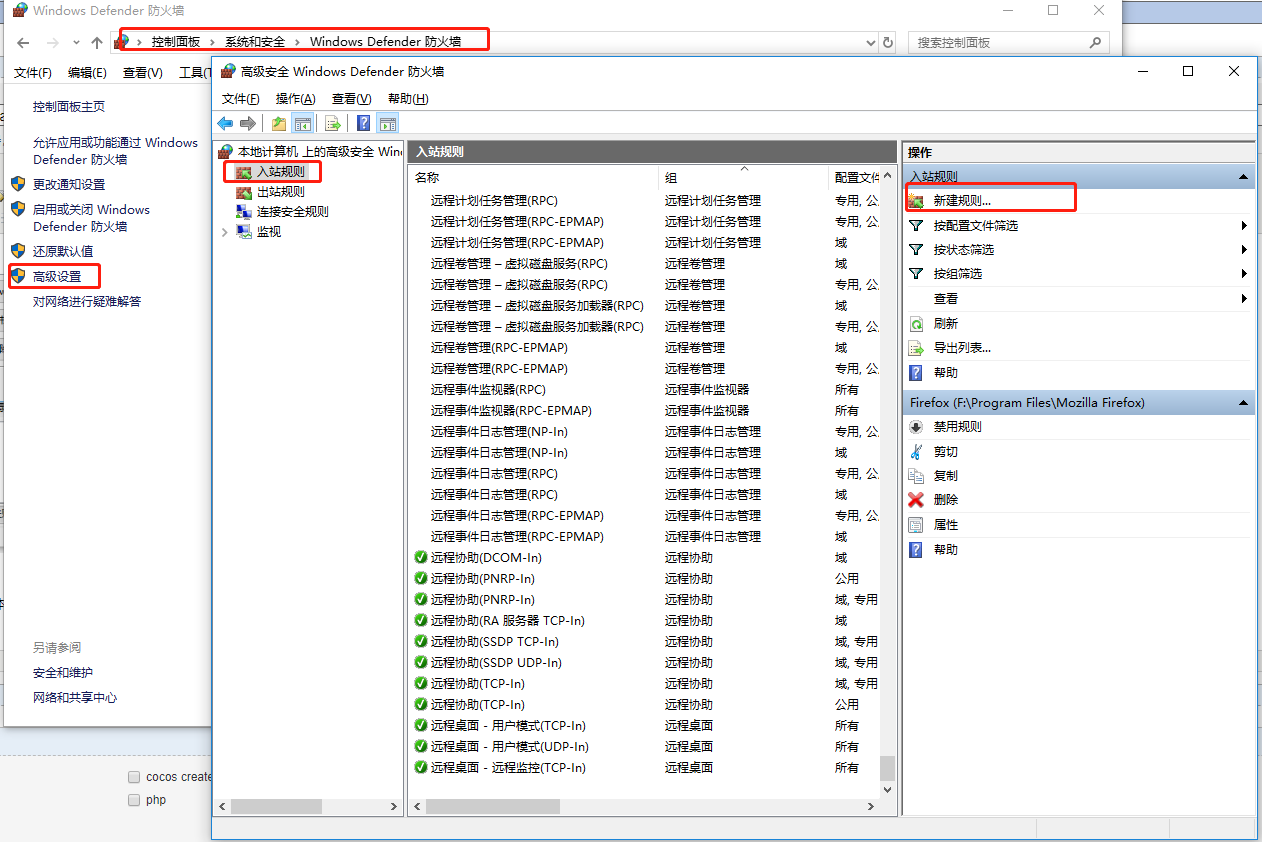This screenshot has height=842, width=1262.
Task: Click 对网络进行疑难解答 link
Action: (86, 302)
